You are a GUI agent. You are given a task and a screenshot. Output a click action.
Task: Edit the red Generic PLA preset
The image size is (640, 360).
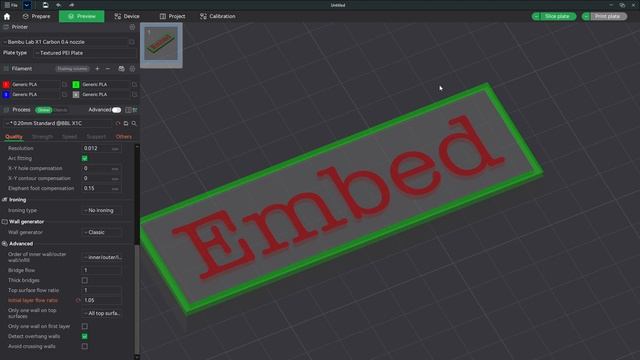(64, 84)
